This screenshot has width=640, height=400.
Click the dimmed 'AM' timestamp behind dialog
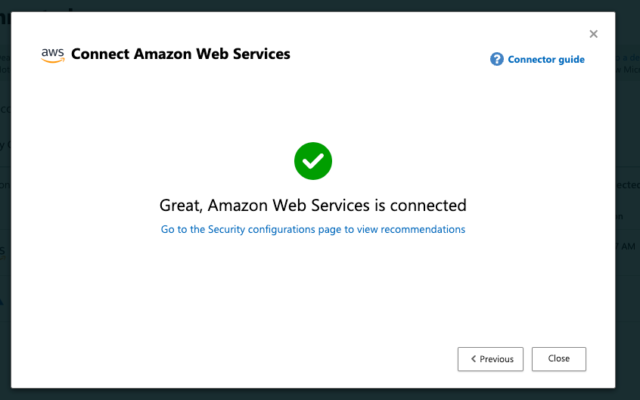[x=629, y=247]
